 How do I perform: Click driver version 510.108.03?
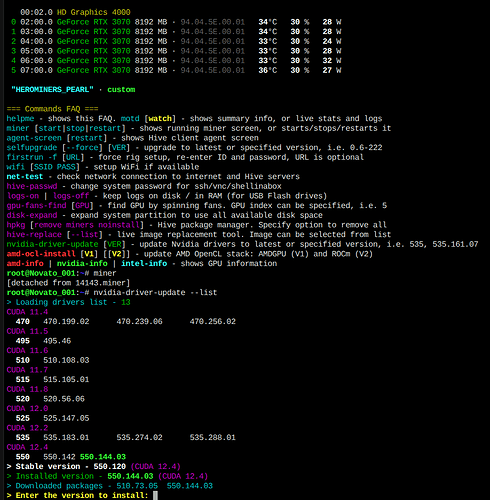pyautogui.click(x=66, y=360)
